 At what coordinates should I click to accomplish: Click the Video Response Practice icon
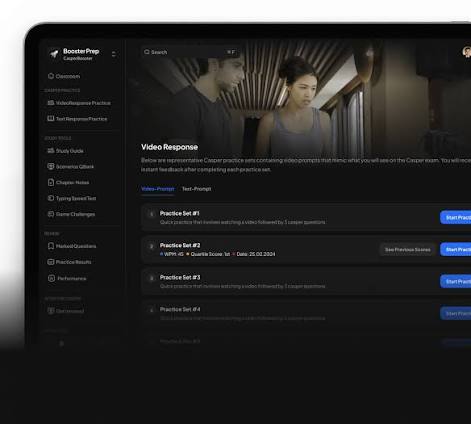[x=51, y=103]
